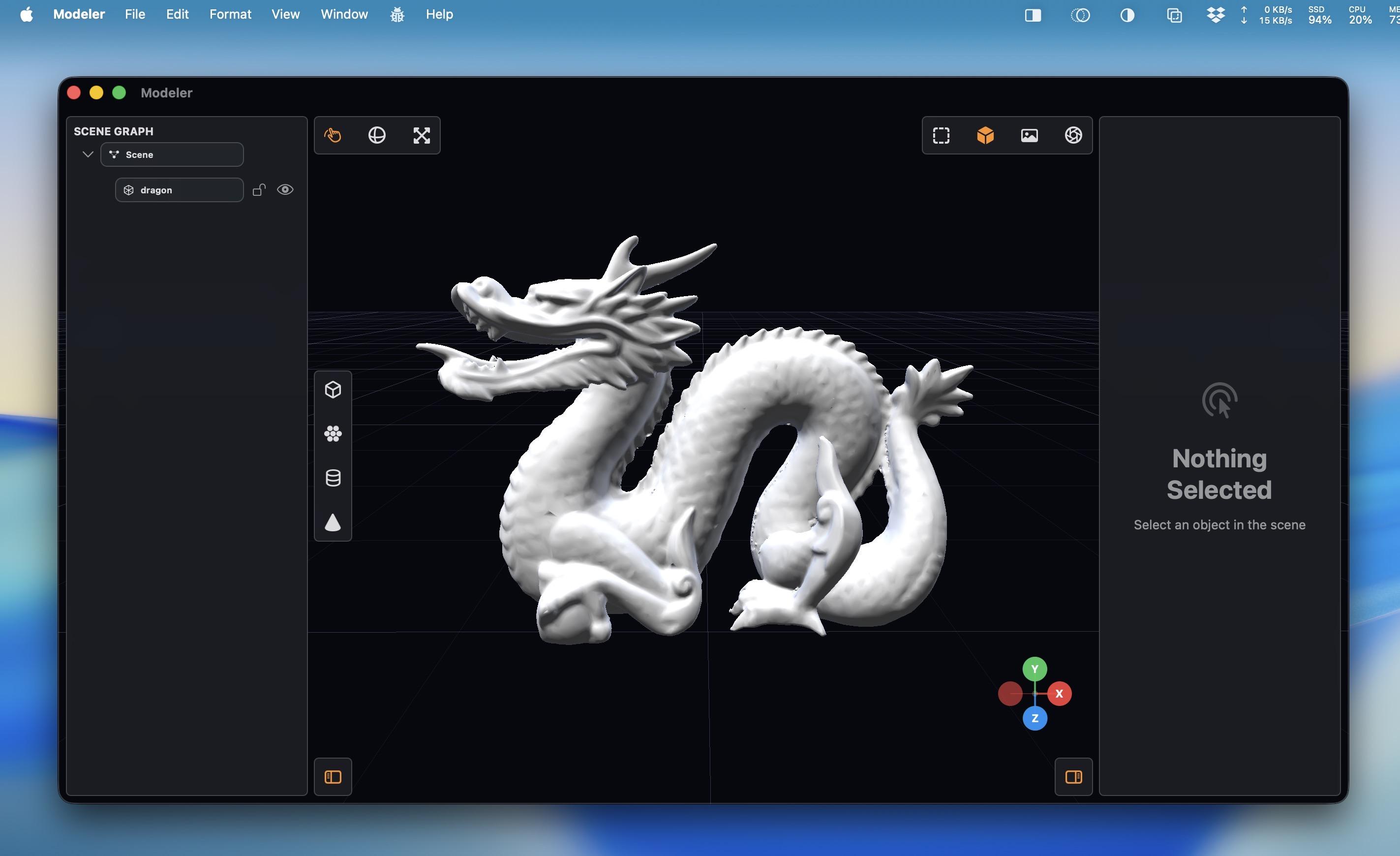Click the CPU 20% status item
Screen dimensions: 1400x856
(1360, 15)
